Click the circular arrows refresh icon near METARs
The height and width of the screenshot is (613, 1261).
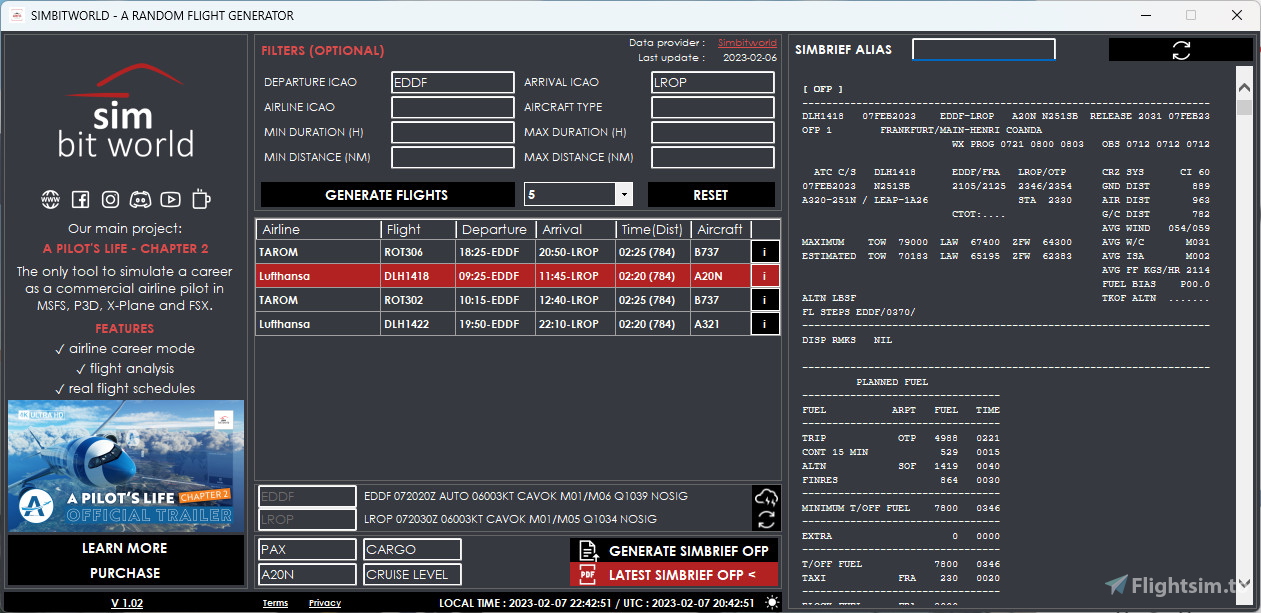(x=767, y=518)
